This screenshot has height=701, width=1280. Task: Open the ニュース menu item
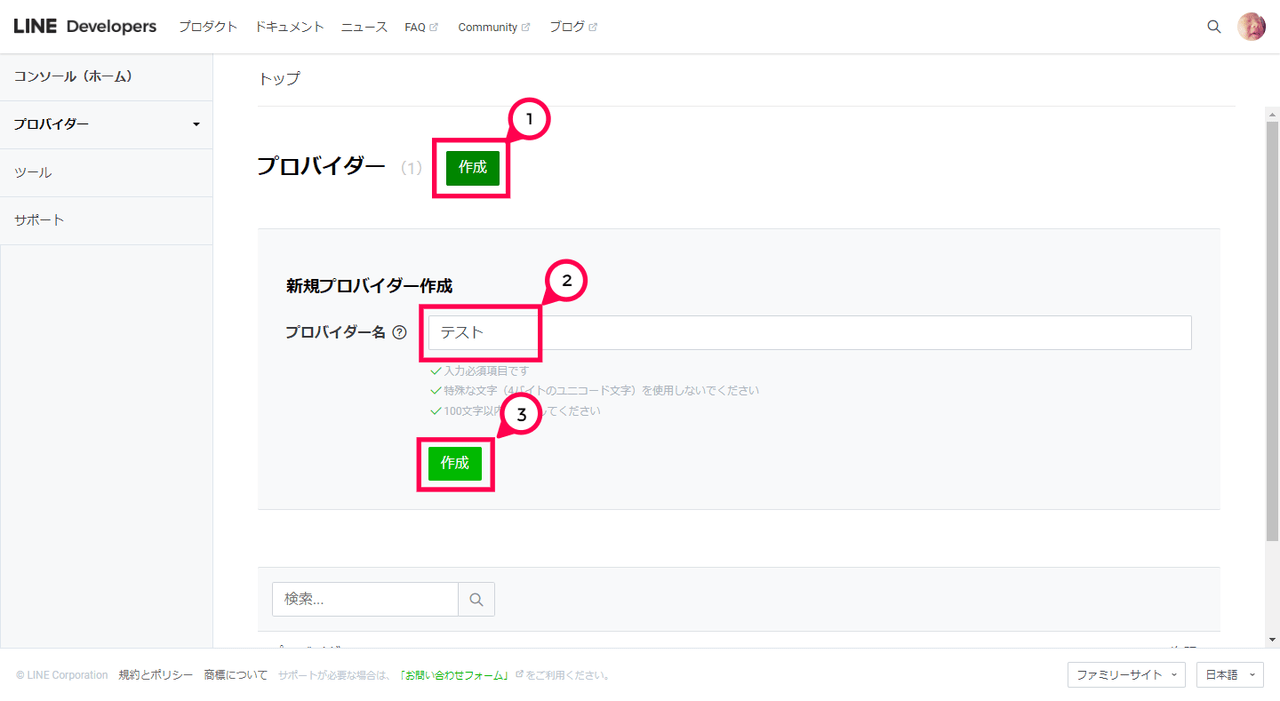(364, 27)
